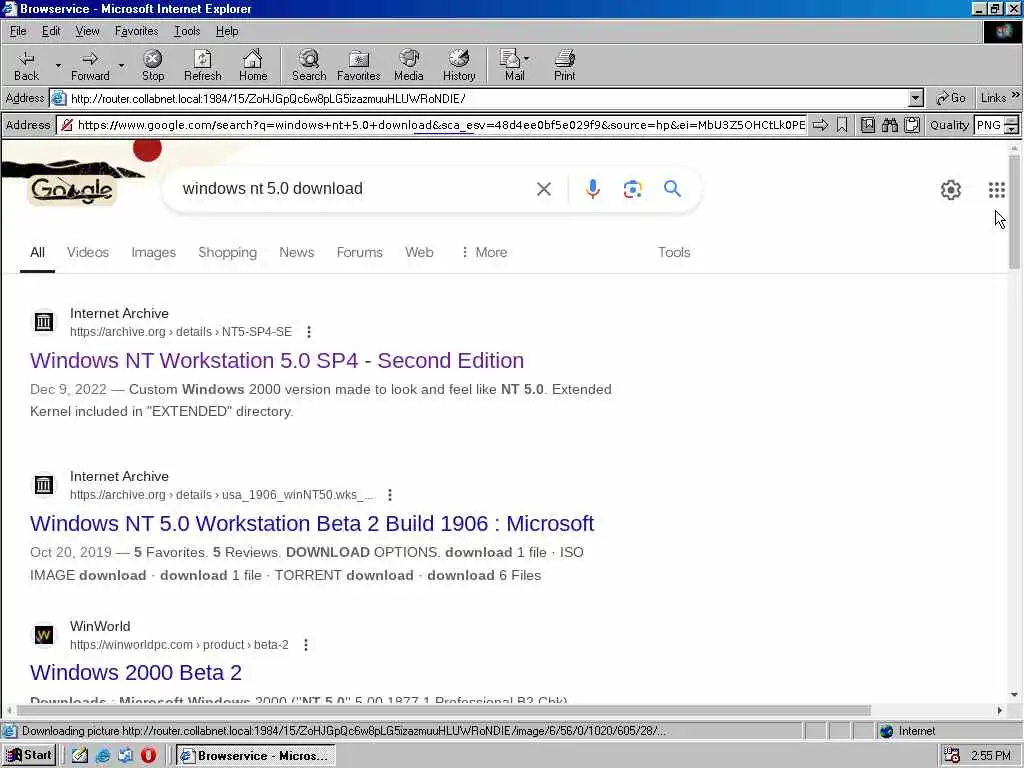Open Windows NT 5.0 Workstation Beta 2 link
This screenshot has width=1024, height=768.
point(312,523)
